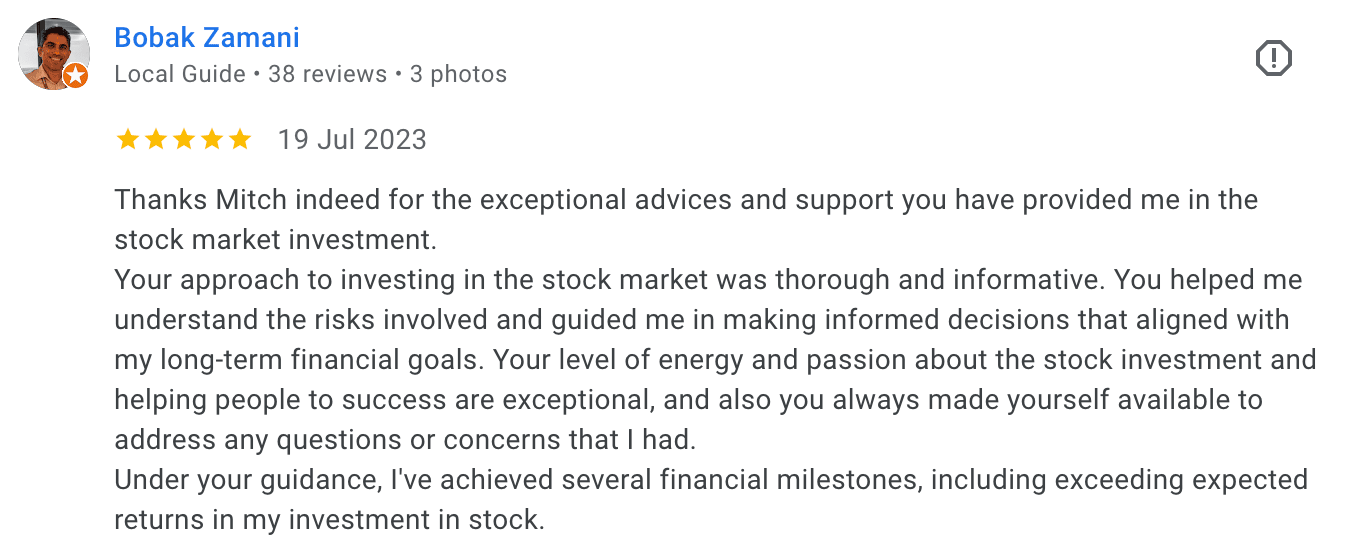Screen dimensions: 1358x550
Task: Click the second yellow rating star
Action: (156, 139)
